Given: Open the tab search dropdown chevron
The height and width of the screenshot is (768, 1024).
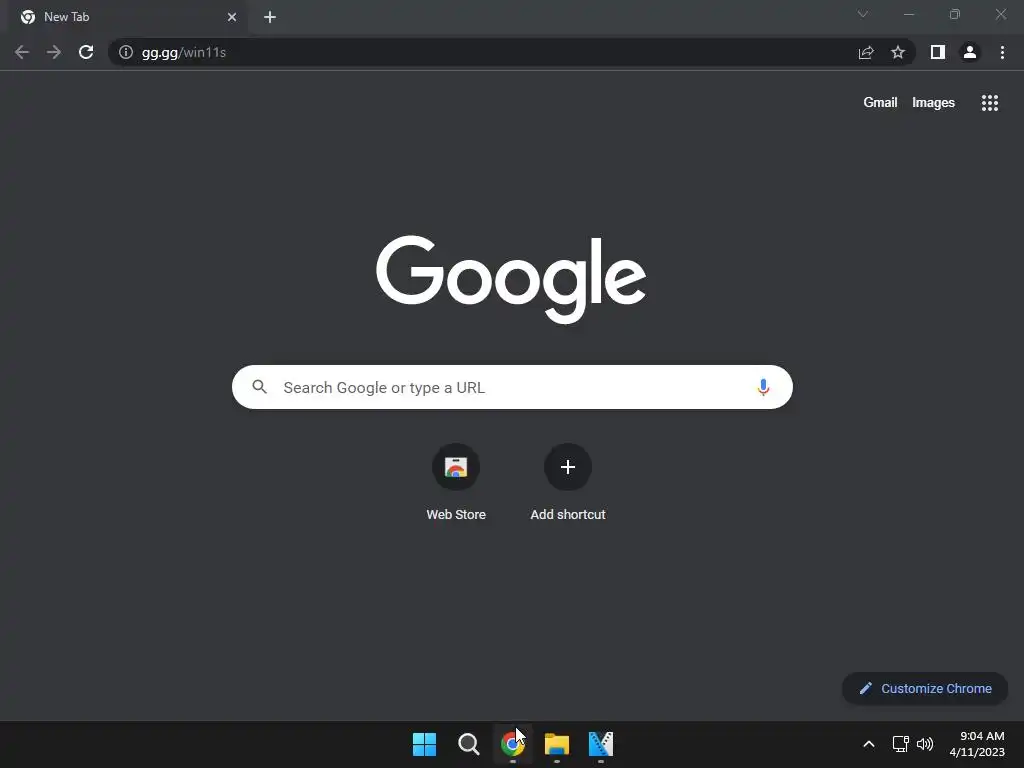Looking at the screenshot, I should pyautogui.click(x=863, y=14).
